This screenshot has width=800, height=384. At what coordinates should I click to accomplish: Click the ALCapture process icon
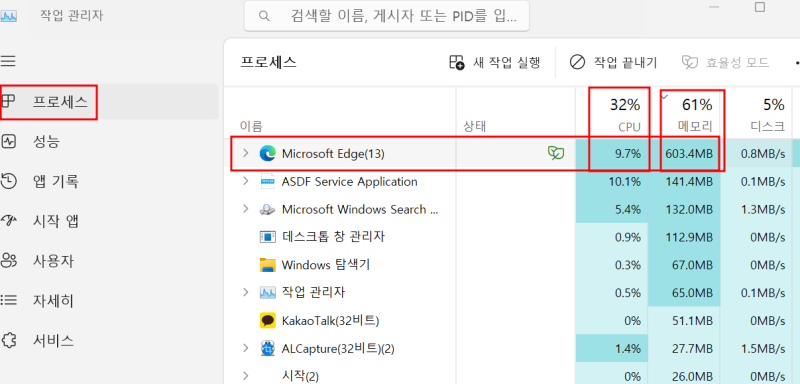[267, 348]
